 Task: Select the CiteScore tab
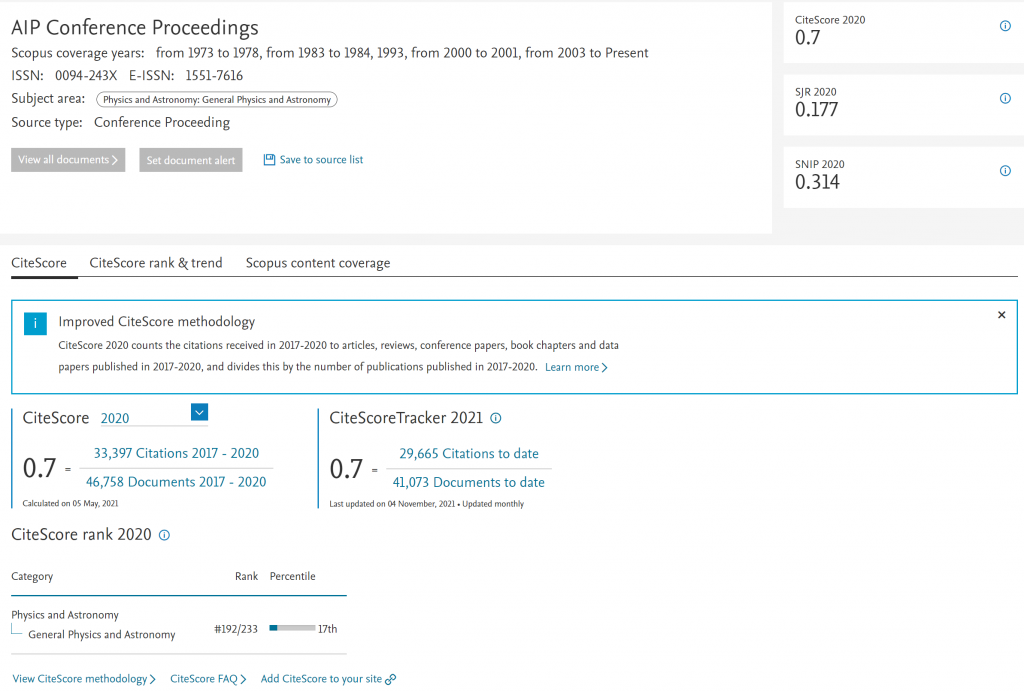[39, 263]
